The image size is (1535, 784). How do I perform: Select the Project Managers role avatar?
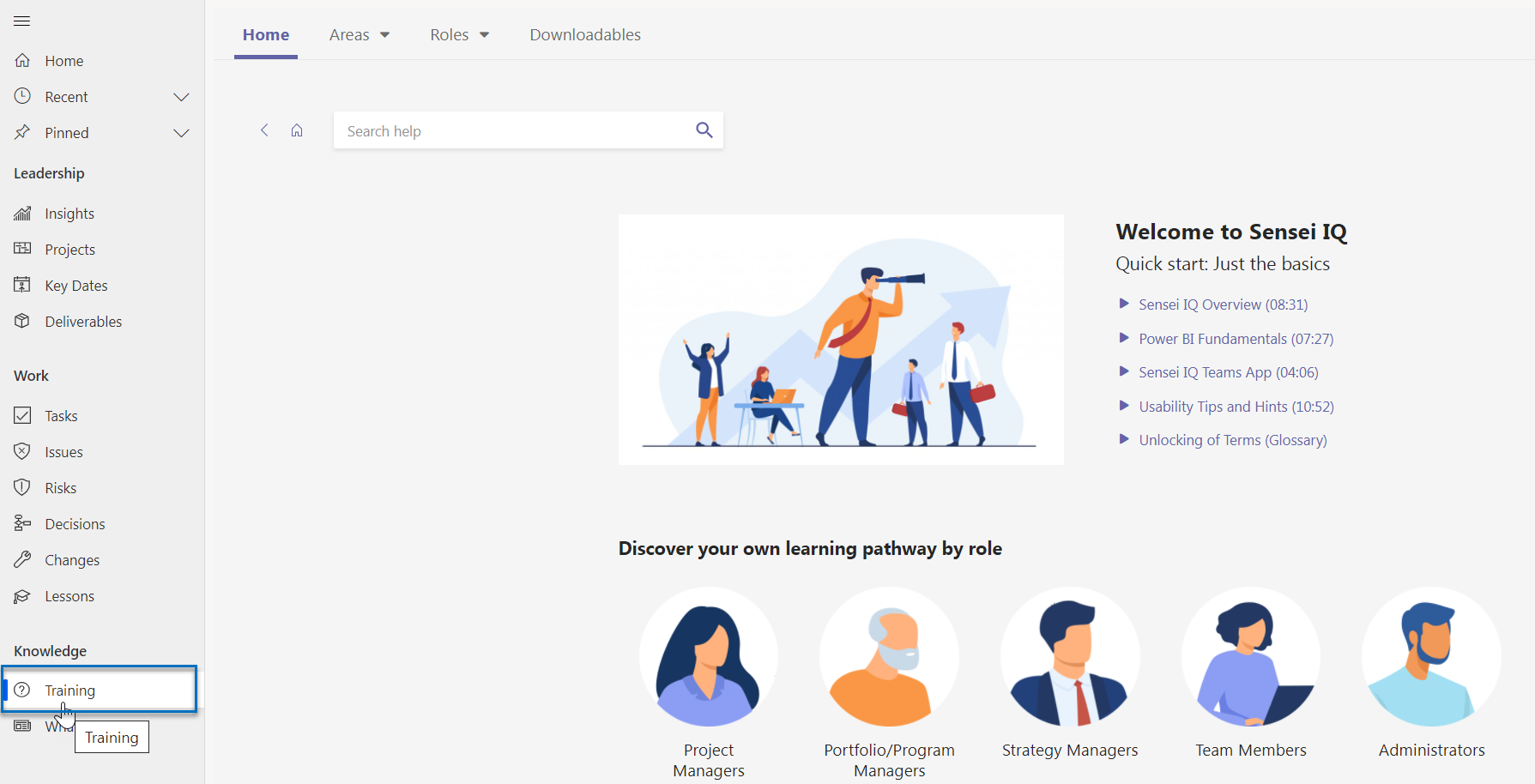(709, 656)
